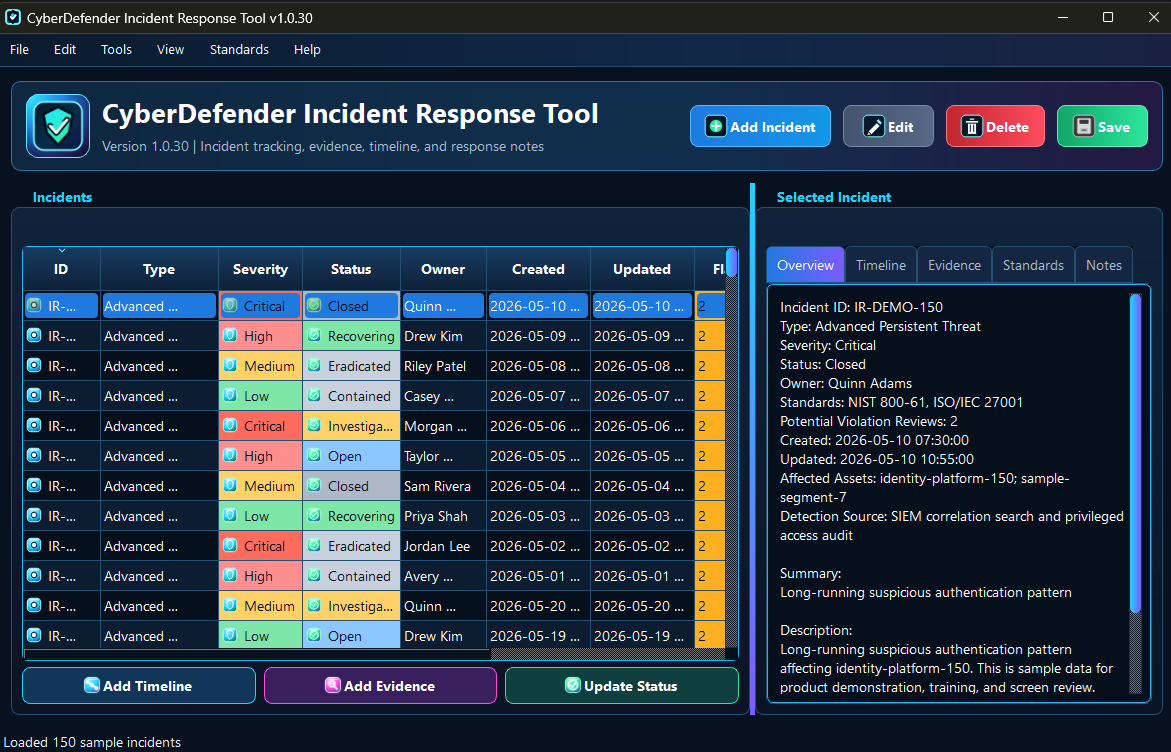Click the Add Evidence button
The width and height of the screenshot is (1171, 752).
[380, 686]
